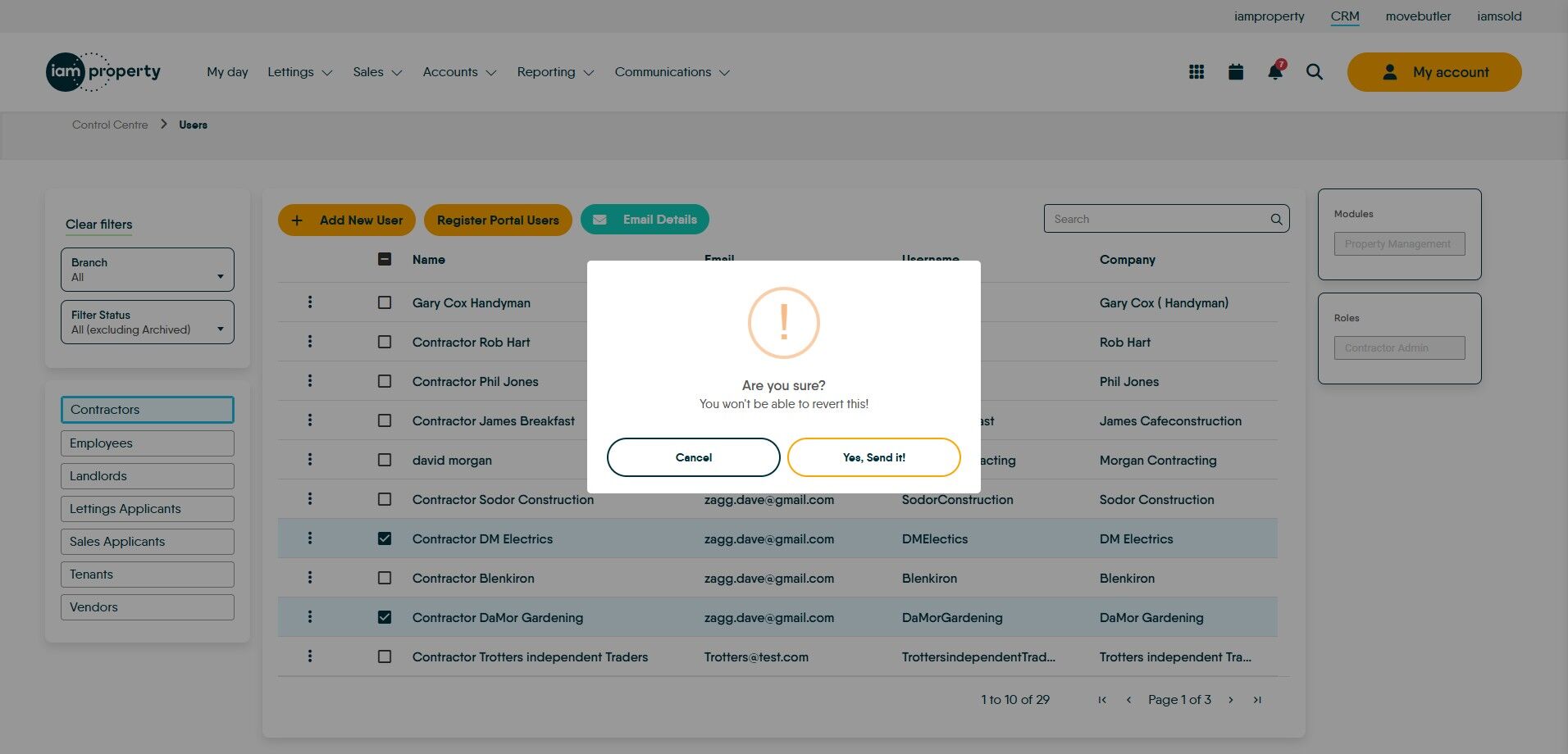Select the Employees user category
The height and width of the screenshot is (754, 1568).
148,443
